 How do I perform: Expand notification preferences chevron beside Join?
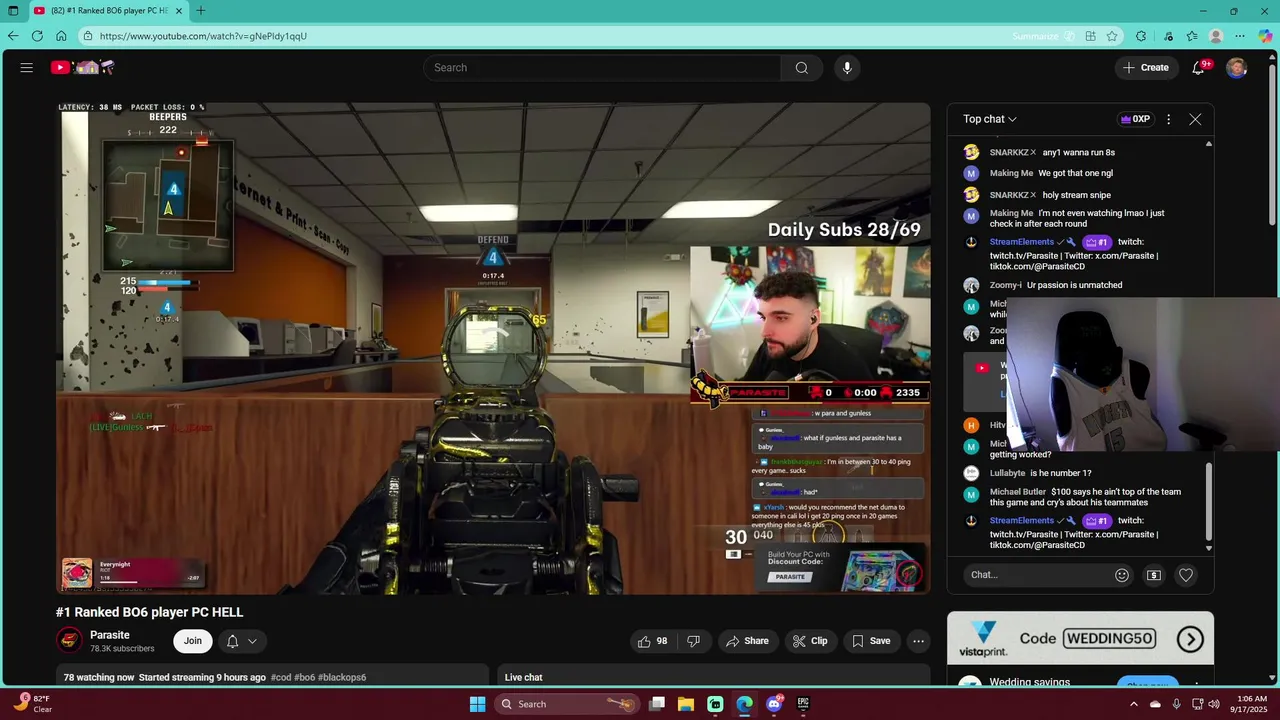[252, 641]
